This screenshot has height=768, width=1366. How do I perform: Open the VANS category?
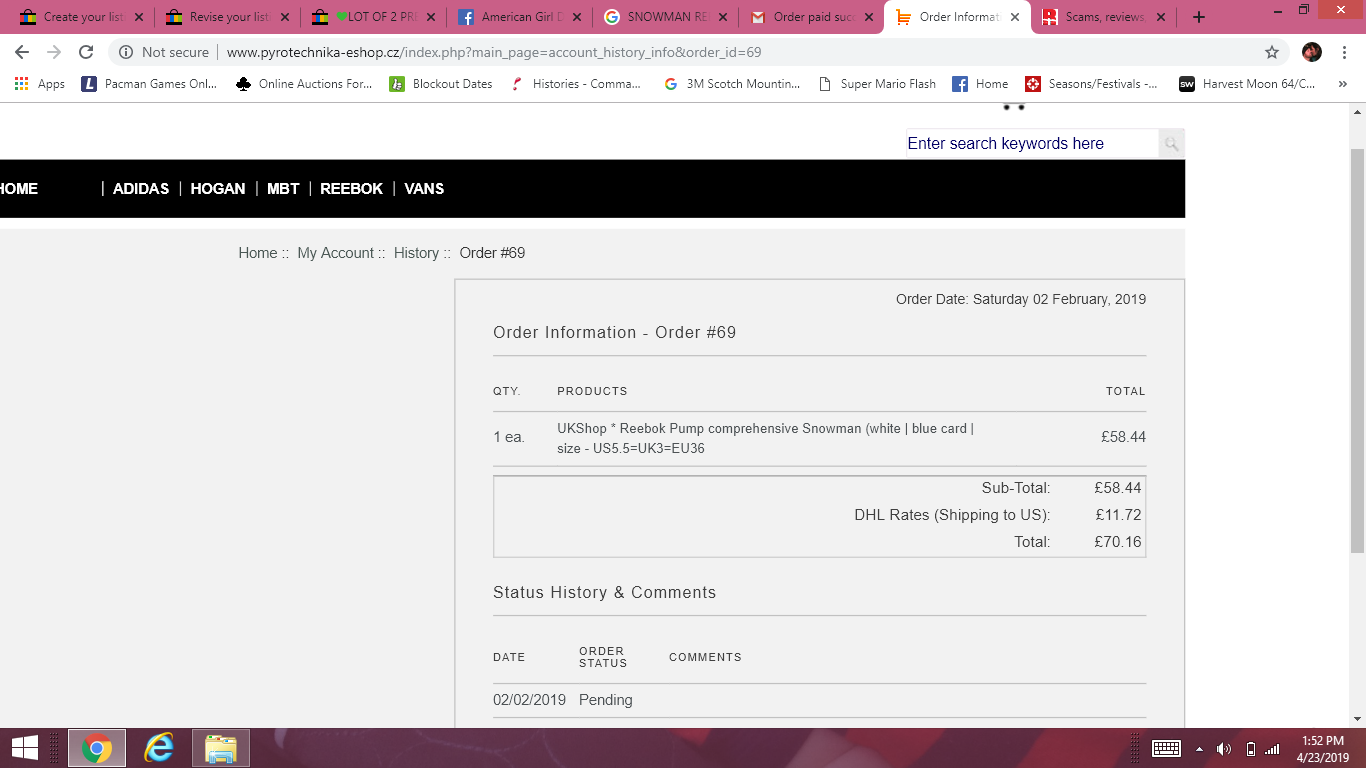[x=424, y=189]
